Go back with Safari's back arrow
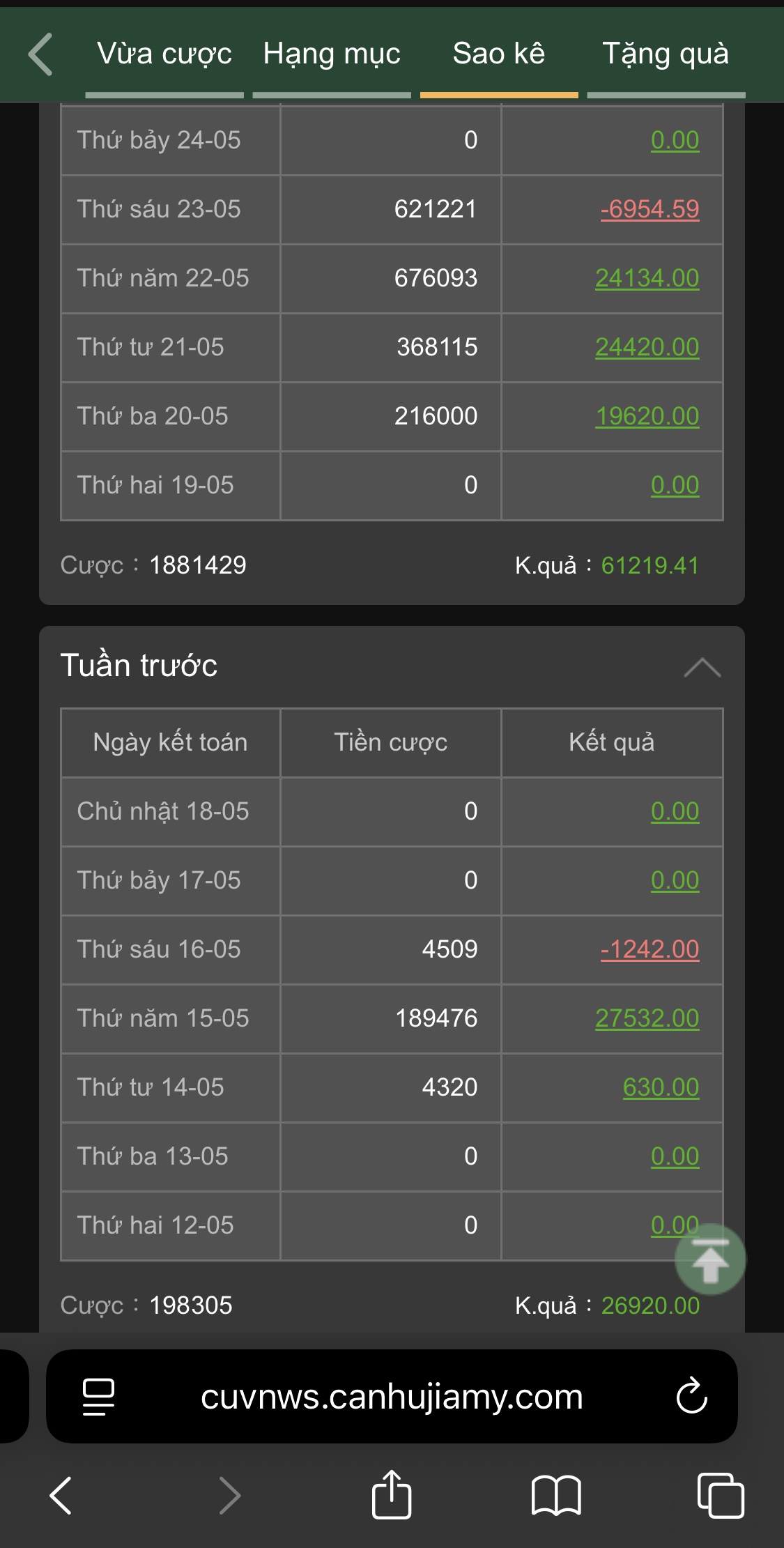 61,1496
